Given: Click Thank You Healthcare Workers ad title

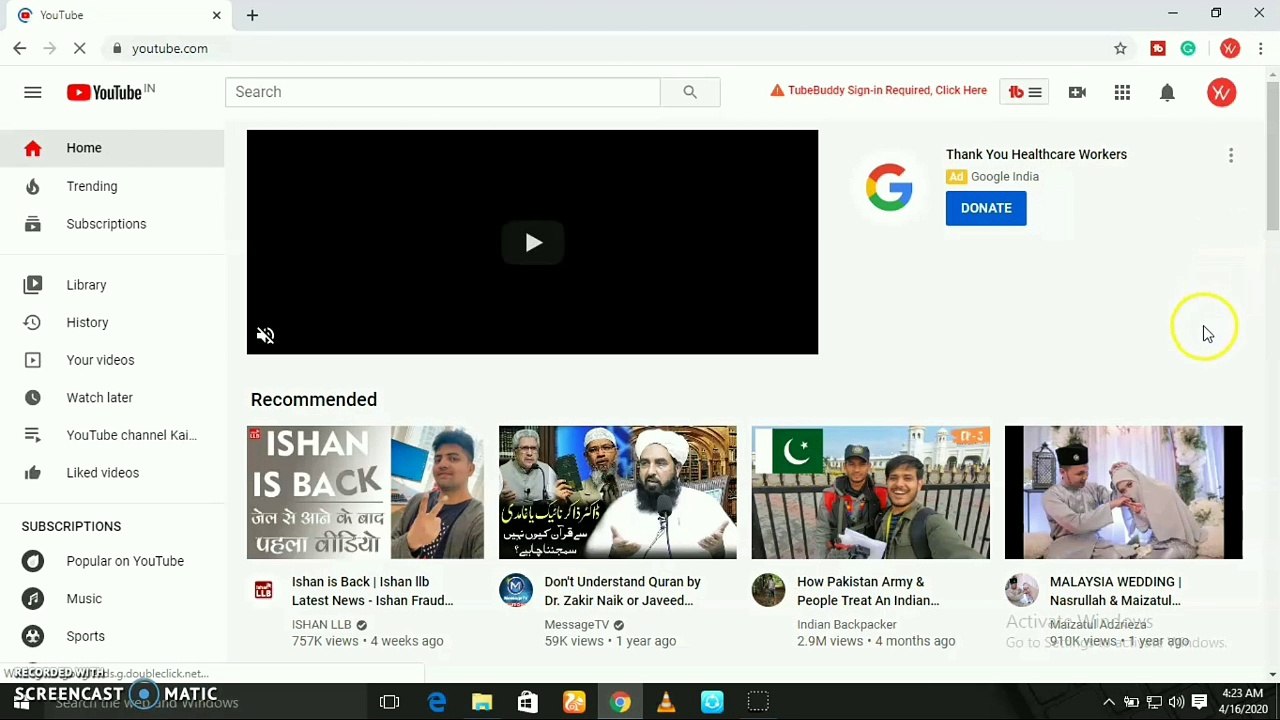Looking at the screenshot, I should tap(1036, 154).
